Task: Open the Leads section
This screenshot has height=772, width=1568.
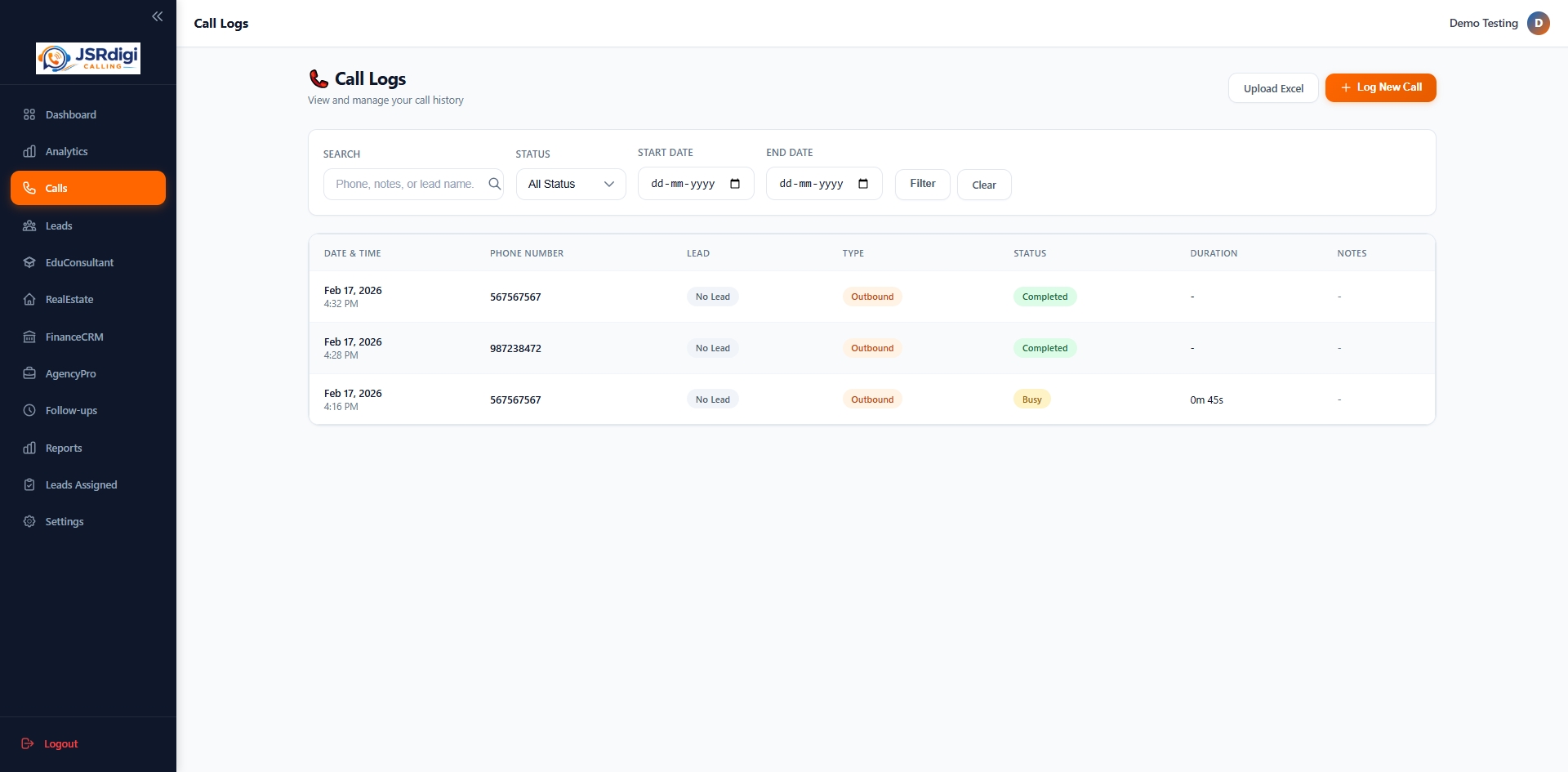Action: coord(88,225)
